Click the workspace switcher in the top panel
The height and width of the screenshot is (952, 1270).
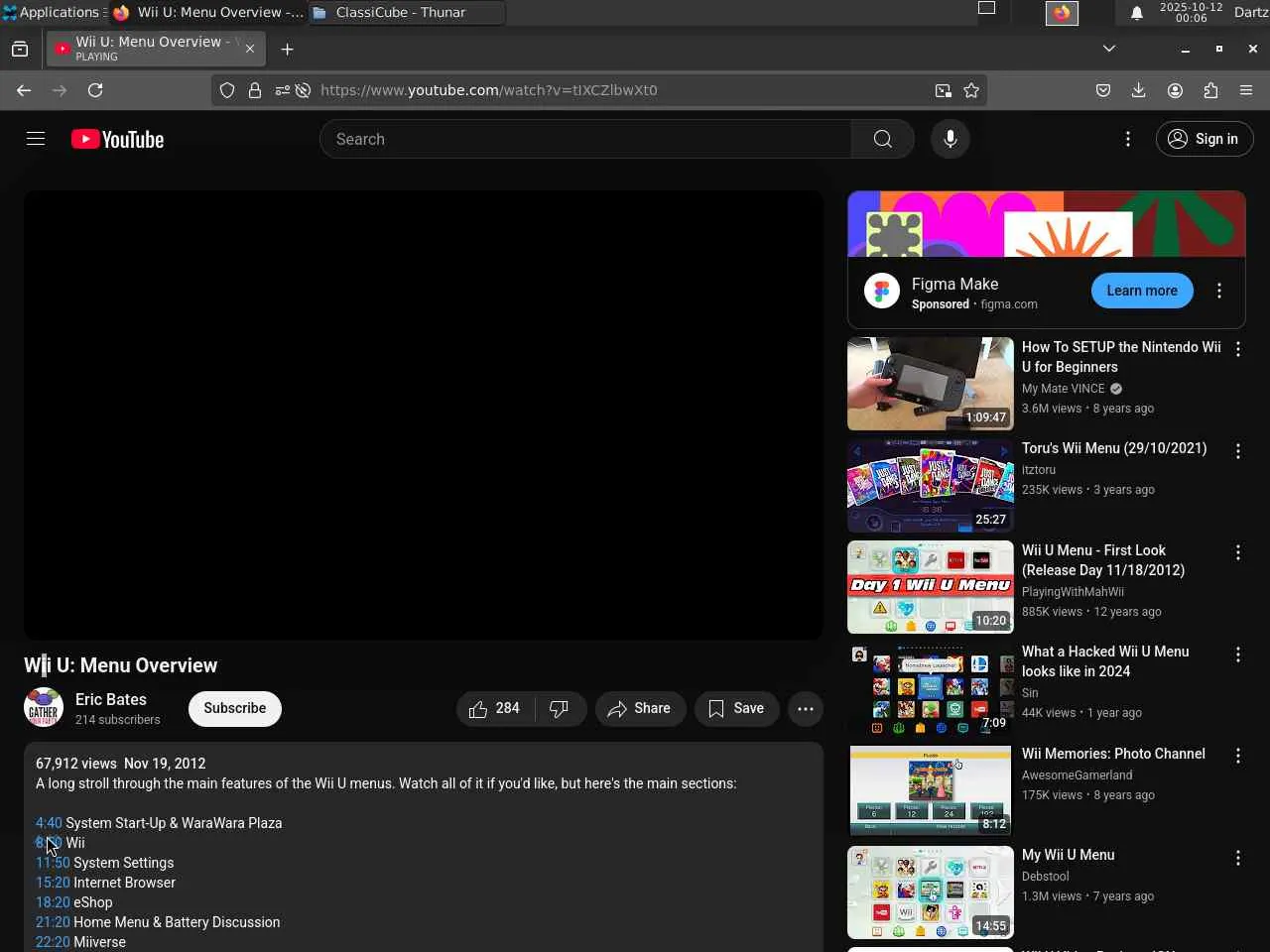[x=986, y=9]
